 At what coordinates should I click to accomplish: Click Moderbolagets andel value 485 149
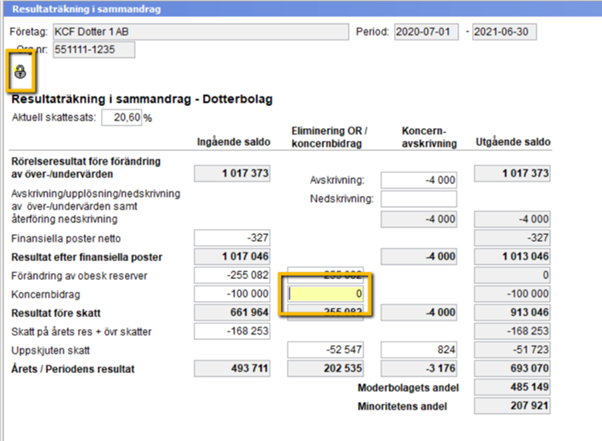512,387
